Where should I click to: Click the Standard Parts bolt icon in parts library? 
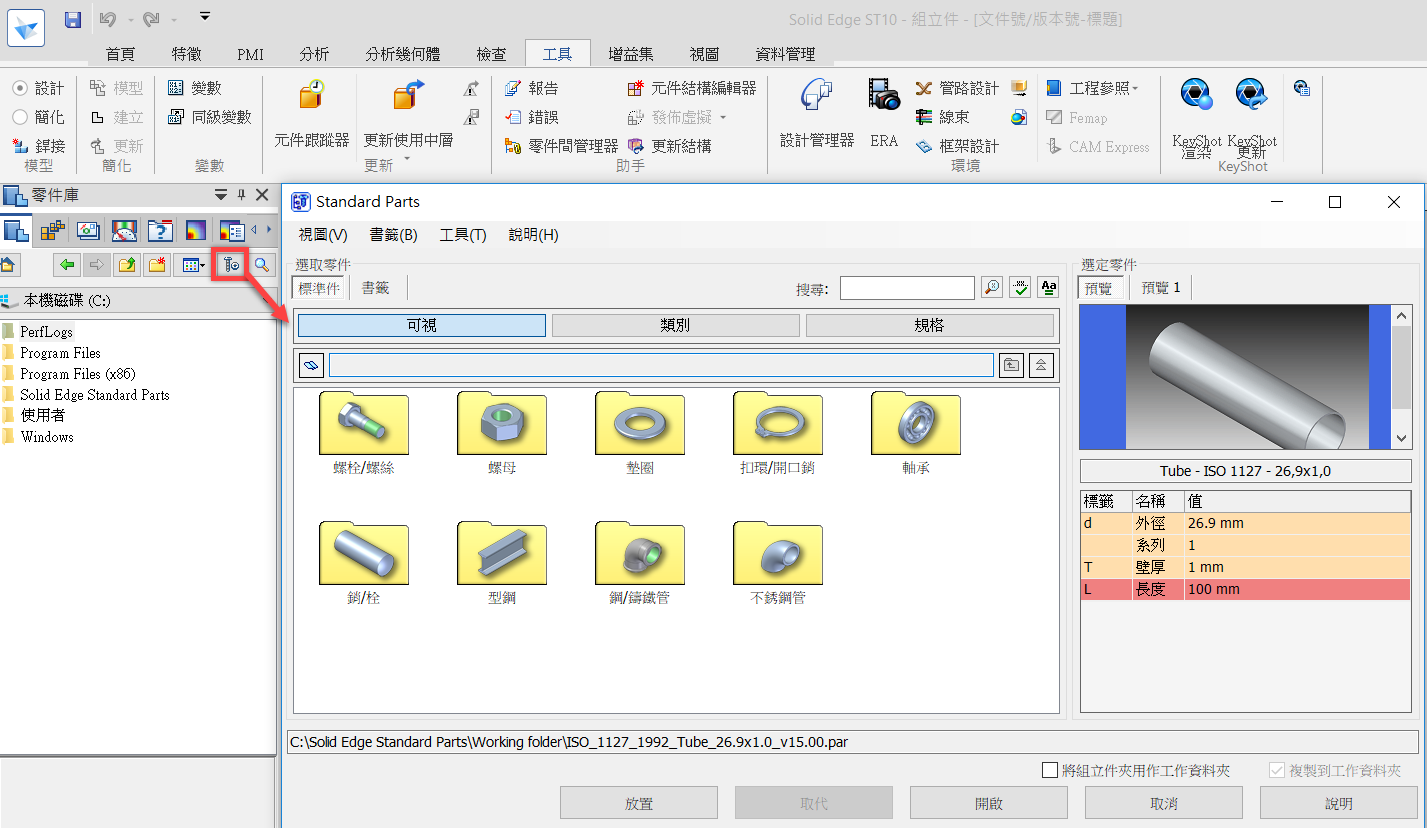(231, 265)
